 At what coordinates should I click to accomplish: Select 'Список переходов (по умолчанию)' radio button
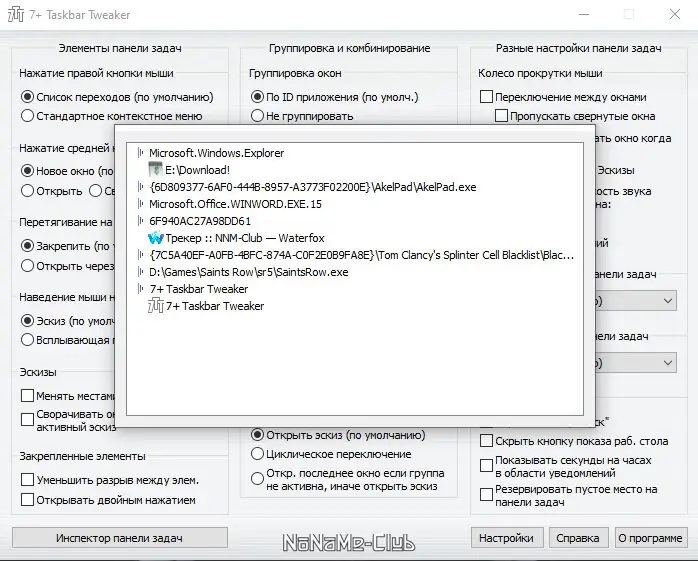(x=27, y=97)
